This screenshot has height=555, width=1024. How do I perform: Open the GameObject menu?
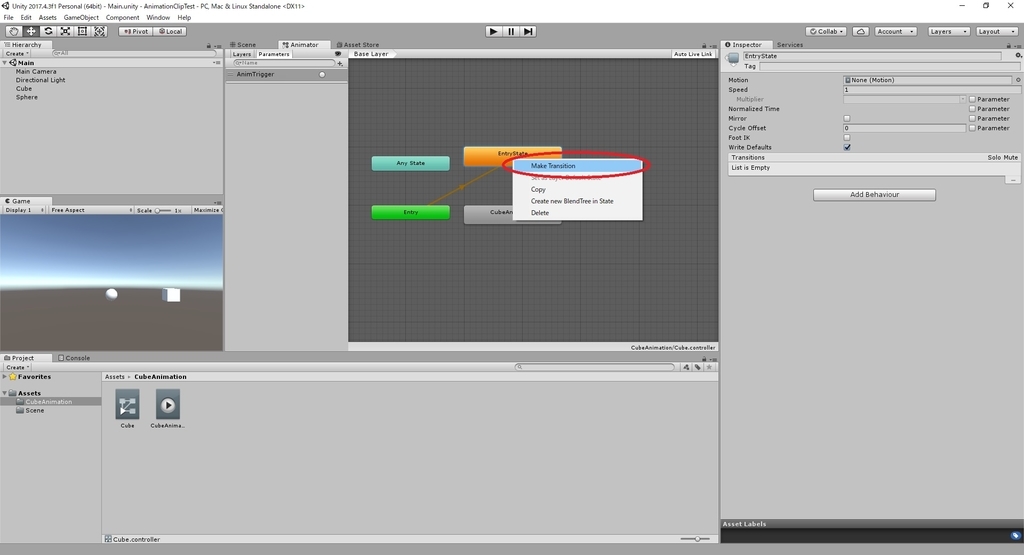81,18
